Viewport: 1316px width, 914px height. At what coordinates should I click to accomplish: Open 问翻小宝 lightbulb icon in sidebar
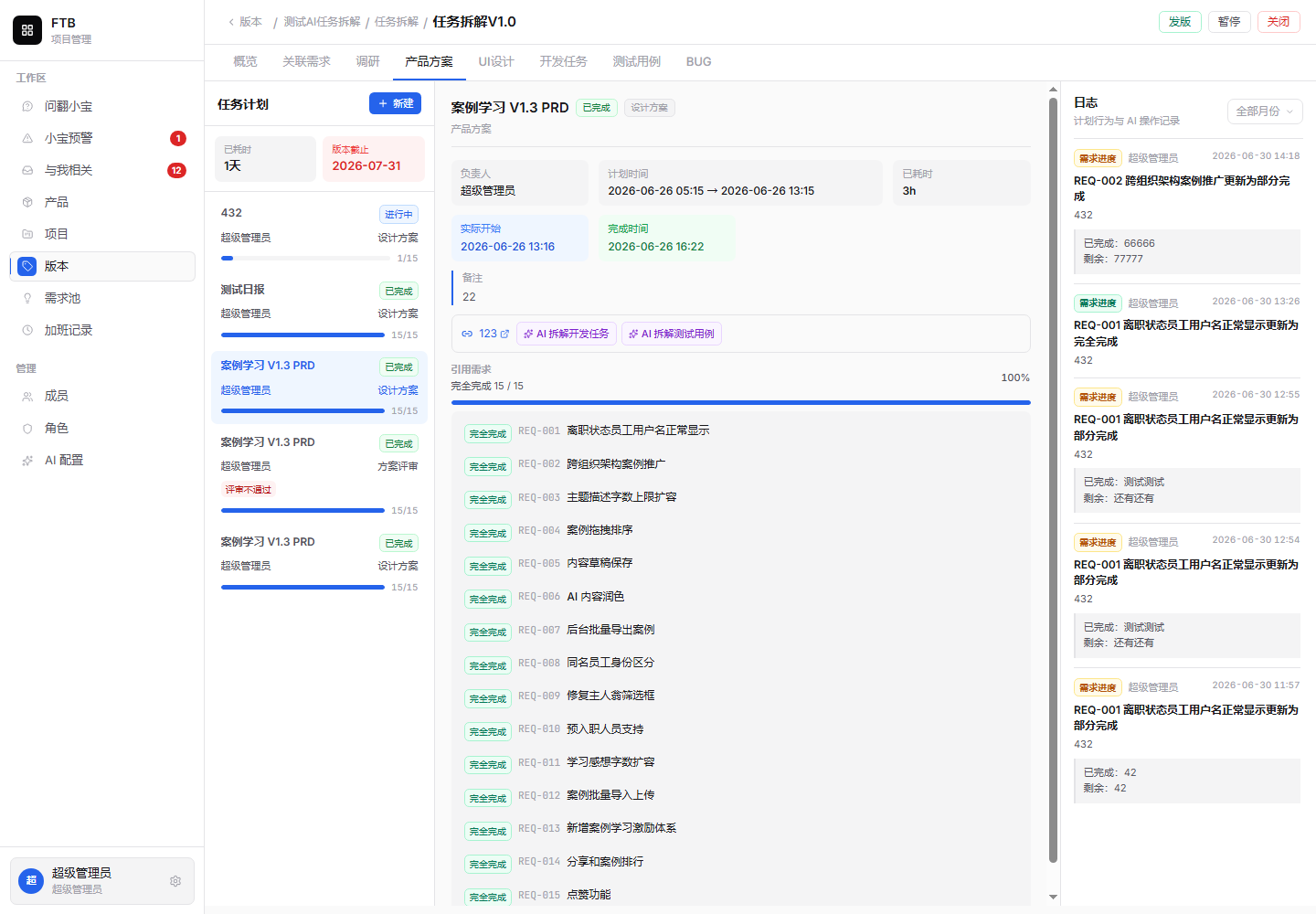(27, 107)
